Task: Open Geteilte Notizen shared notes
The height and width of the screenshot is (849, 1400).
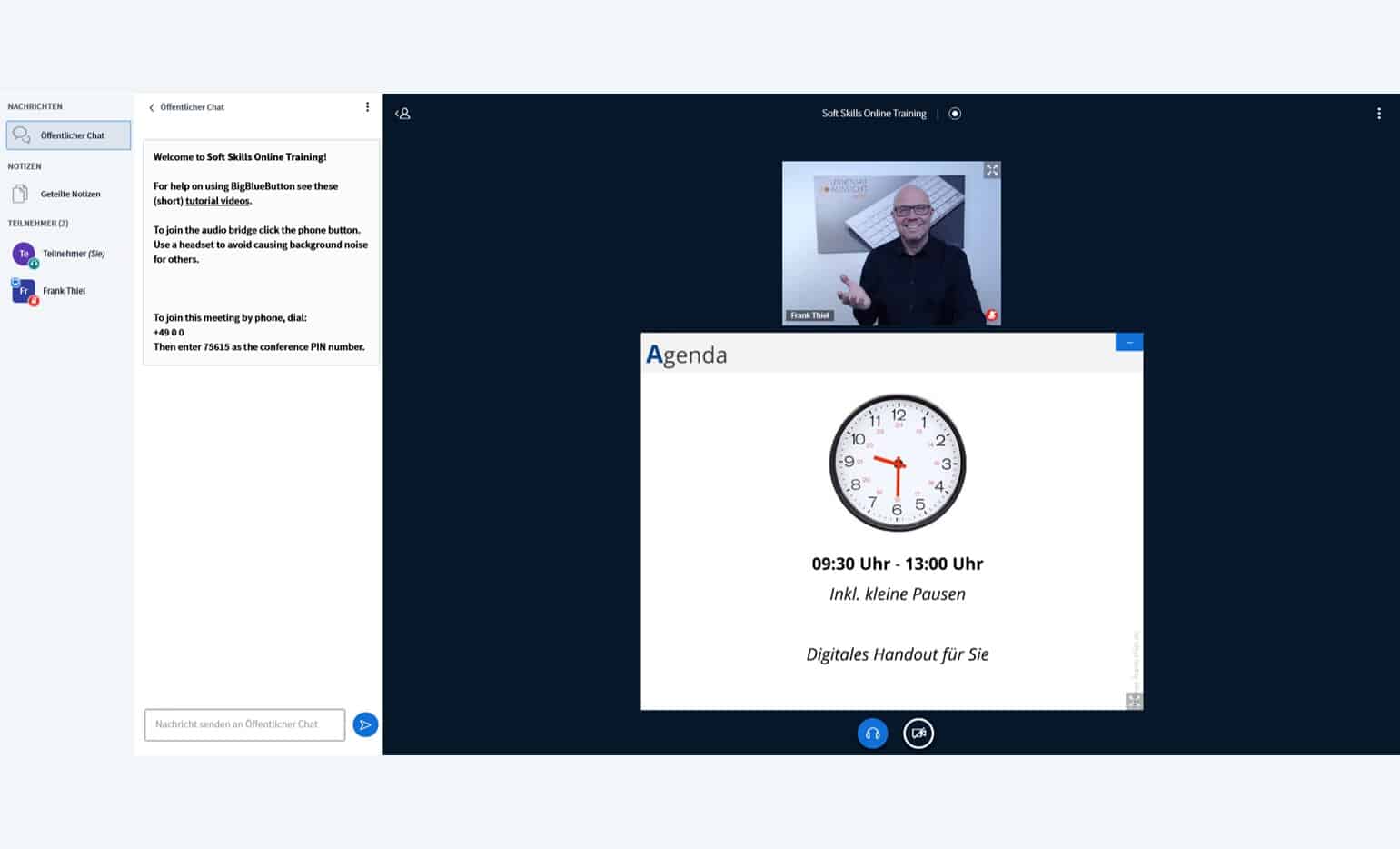Action: (x=70, y=194)
